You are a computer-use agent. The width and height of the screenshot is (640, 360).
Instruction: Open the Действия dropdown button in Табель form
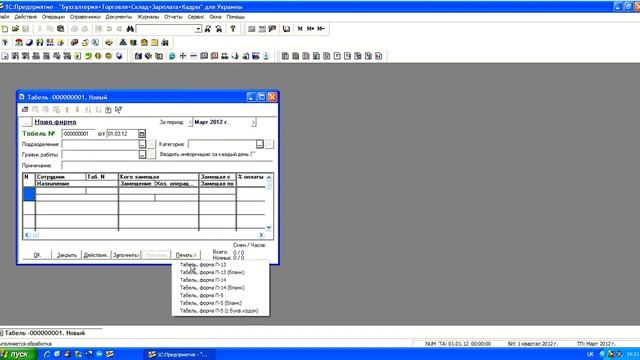click(96, 255)
